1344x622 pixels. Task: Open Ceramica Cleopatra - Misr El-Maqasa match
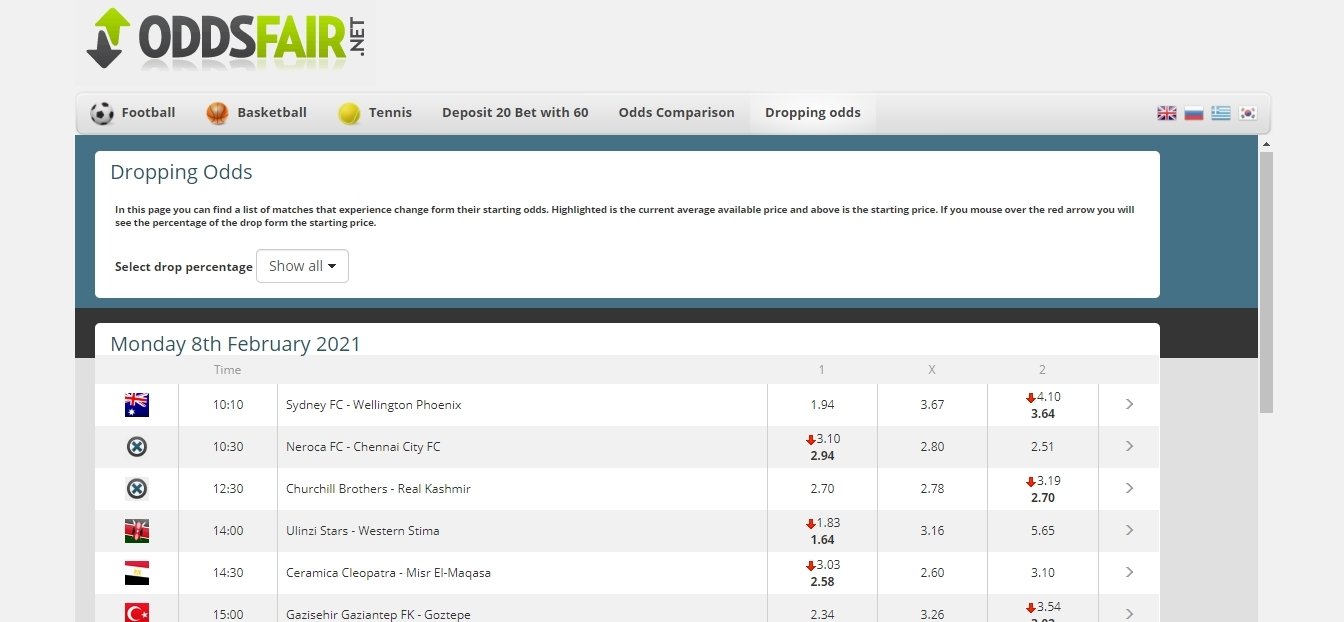pos(388,573)
